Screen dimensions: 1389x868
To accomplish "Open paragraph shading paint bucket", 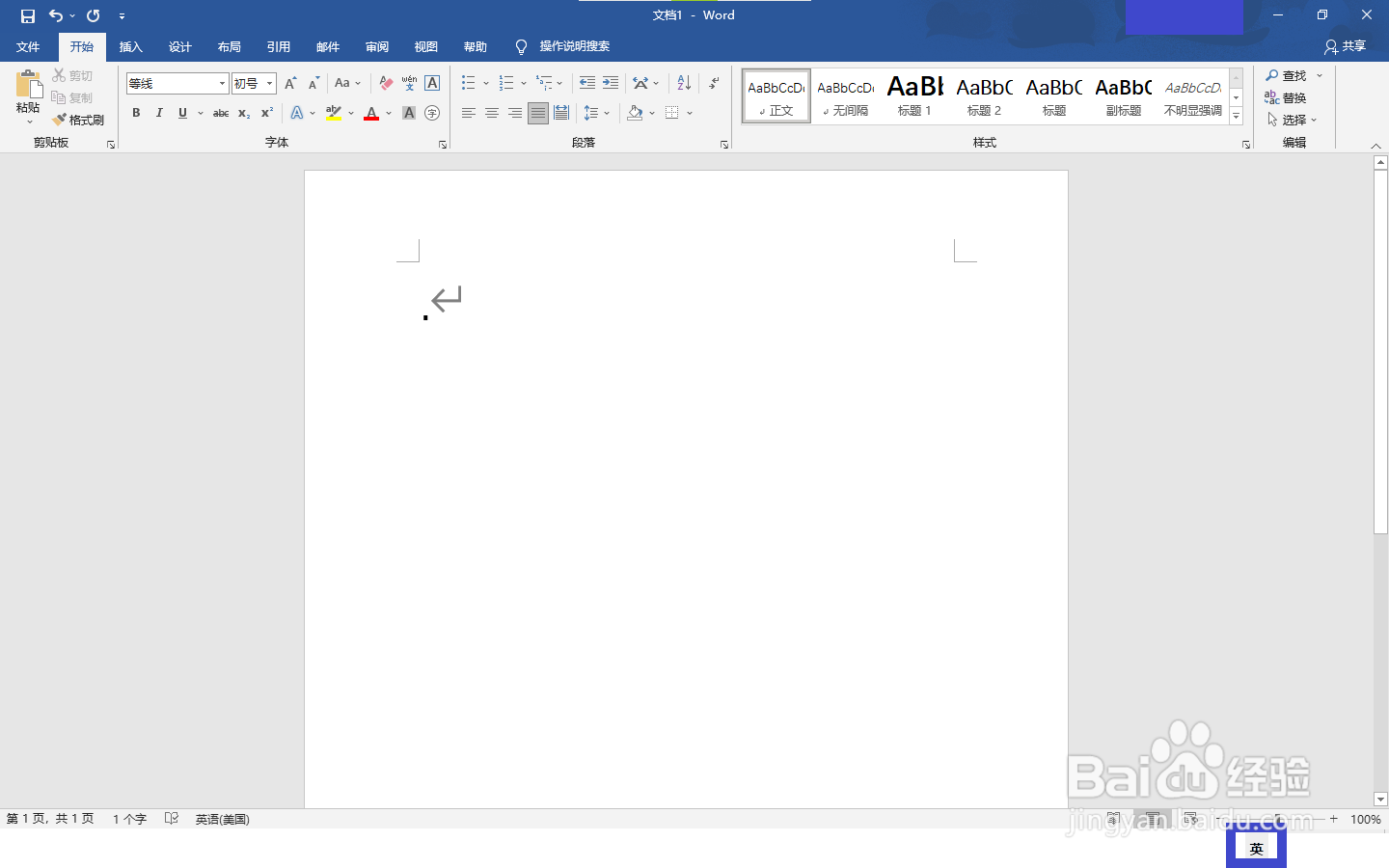I will click(x=635, y=113).
